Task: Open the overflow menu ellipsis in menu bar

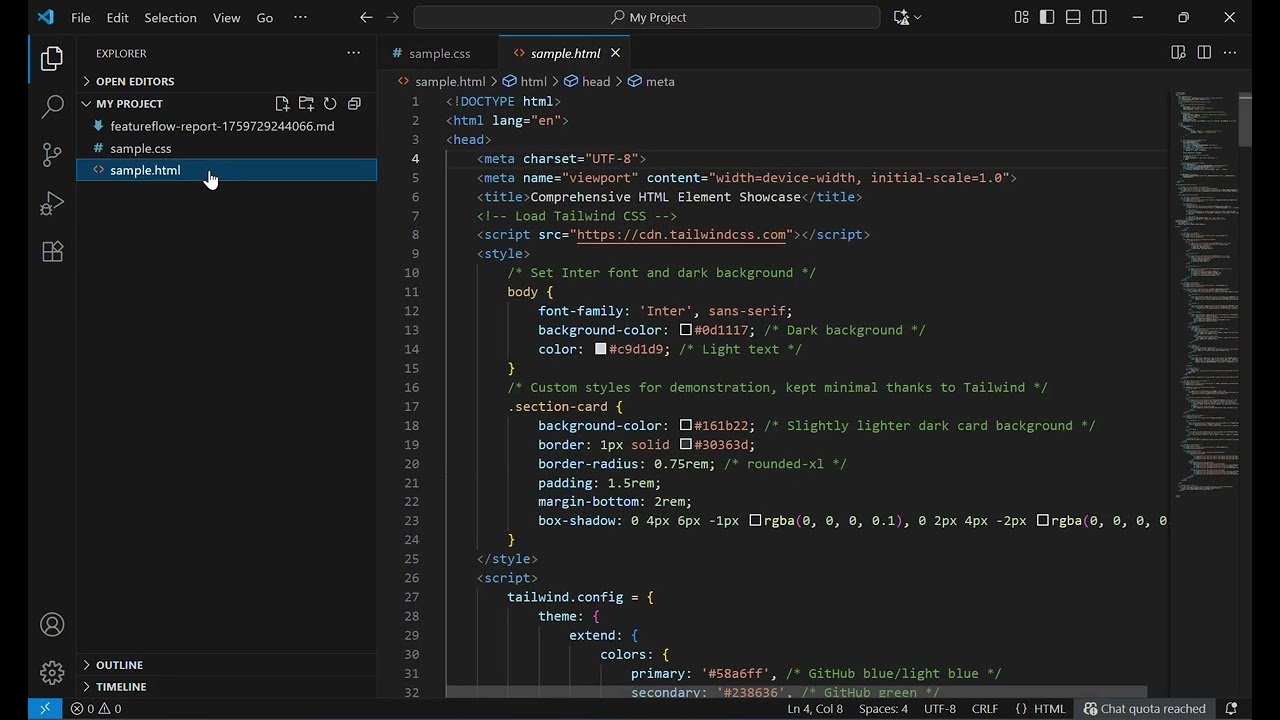Action: (300, 17)
